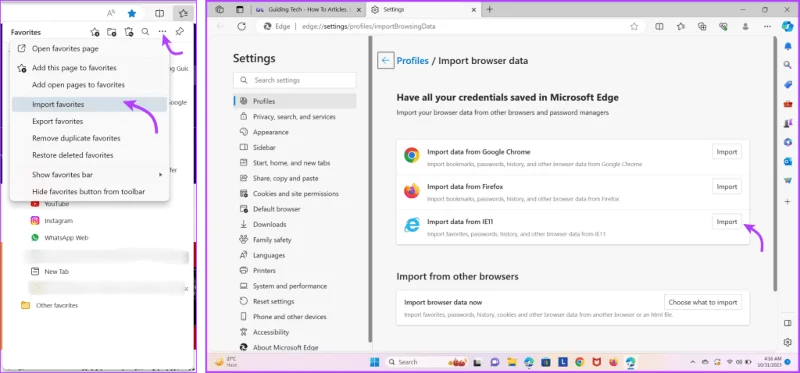Open the Other favorites folder
Viewport: 800px width, 373px height.
click(49, 305)
